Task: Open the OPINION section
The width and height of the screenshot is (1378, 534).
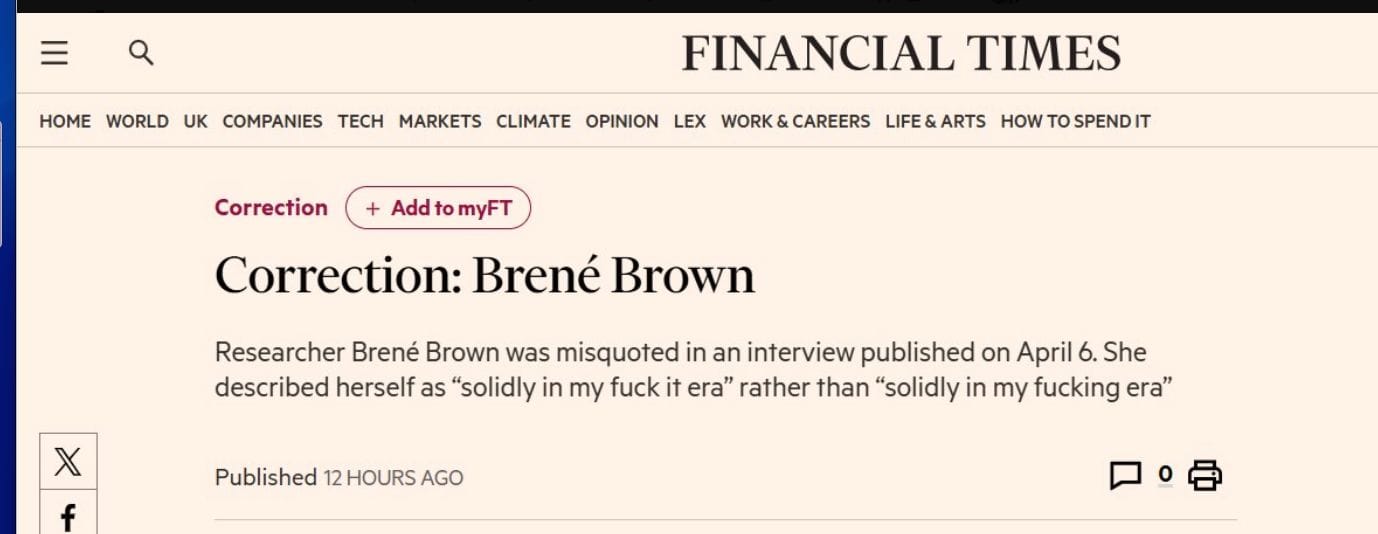Action: (622, 121)
